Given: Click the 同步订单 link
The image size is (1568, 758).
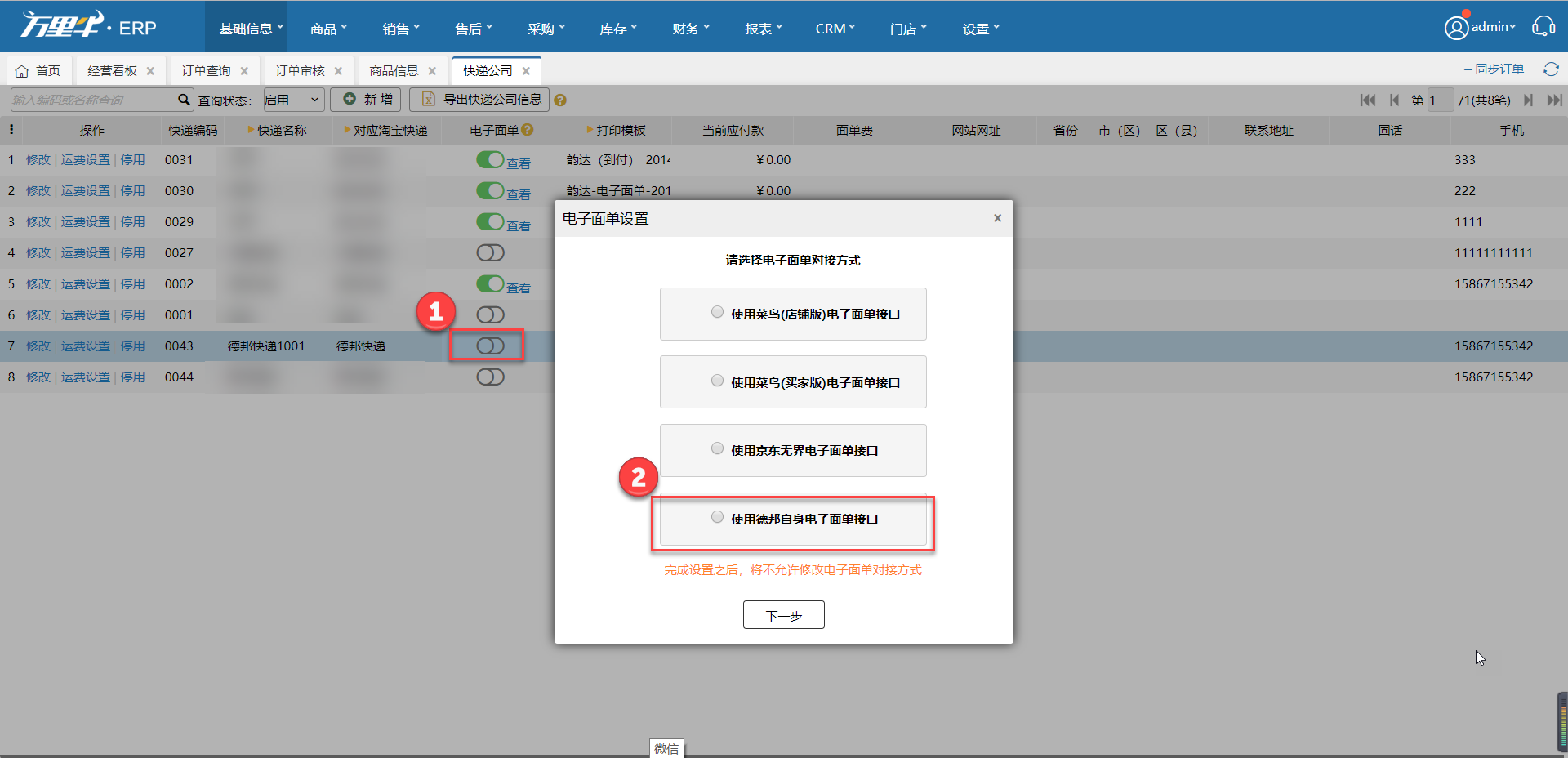Looking at the screenshot, I should [x=1493, y=69].
